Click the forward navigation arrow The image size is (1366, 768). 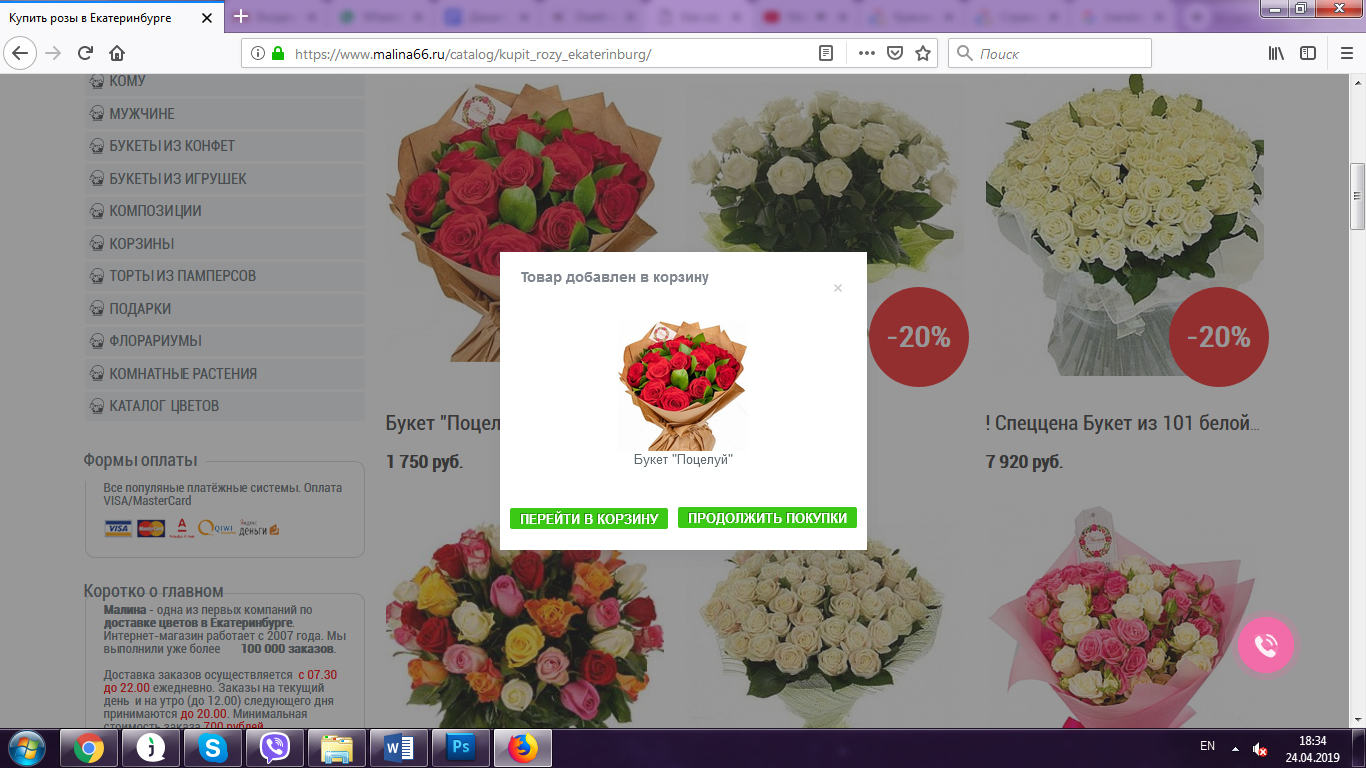(x=53, y=53)
